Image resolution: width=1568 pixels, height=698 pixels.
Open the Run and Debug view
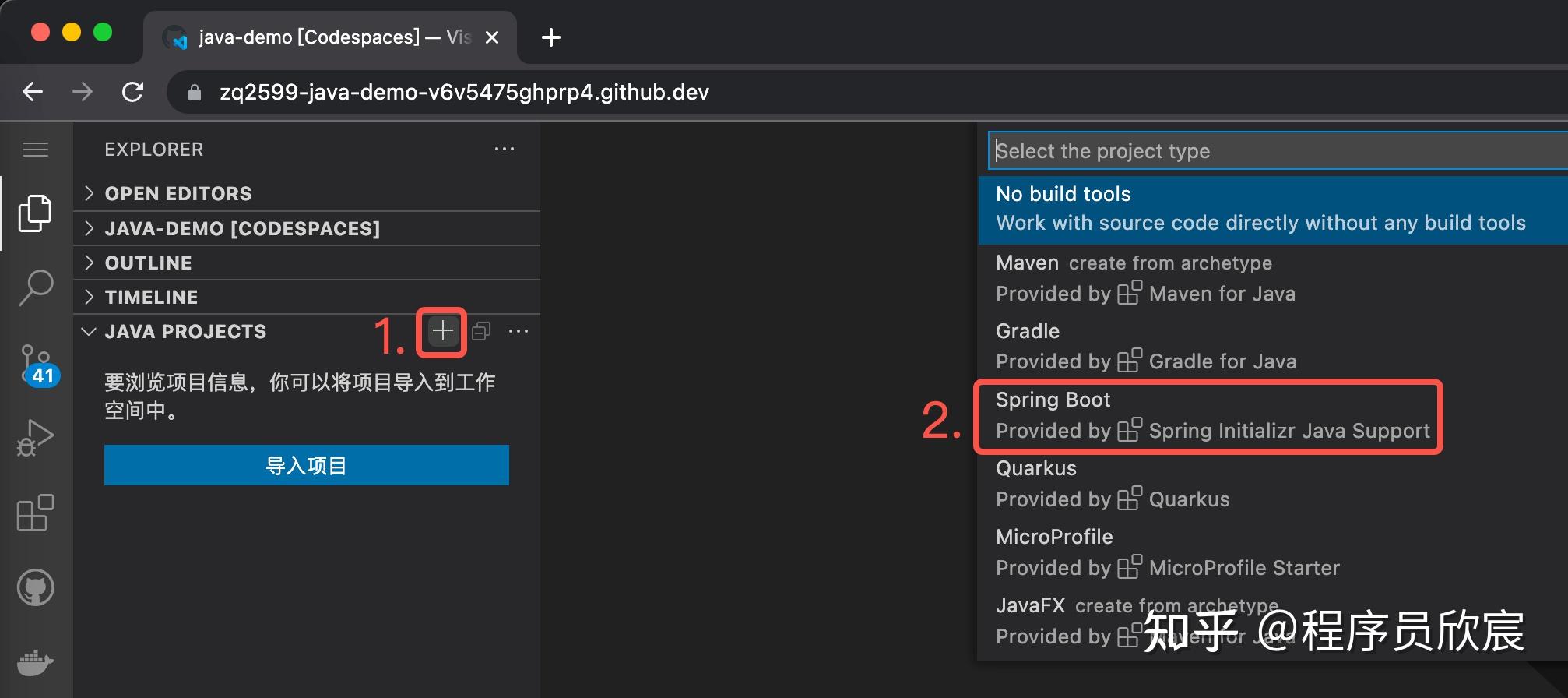(36, 438)
